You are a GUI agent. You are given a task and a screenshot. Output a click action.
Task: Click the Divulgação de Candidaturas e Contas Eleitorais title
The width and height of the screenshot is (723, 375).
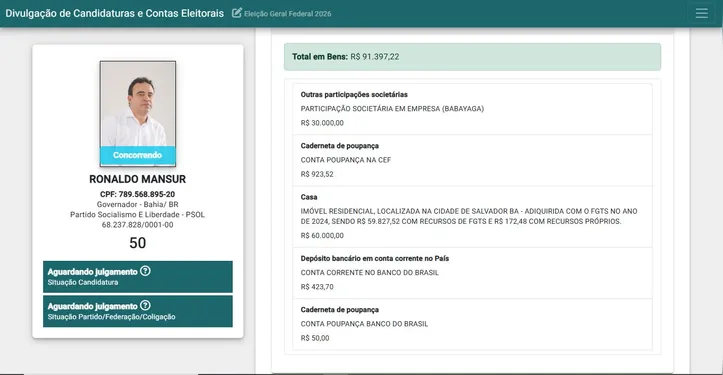[x=114, y=13]
